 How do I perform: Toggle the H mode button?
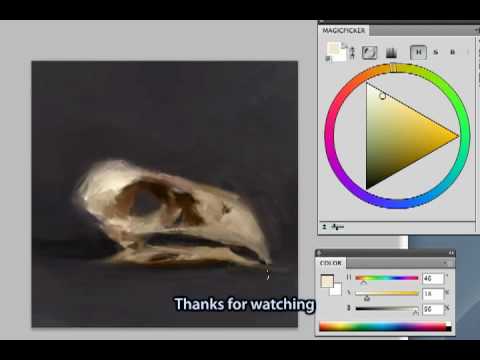coord(418,52)
